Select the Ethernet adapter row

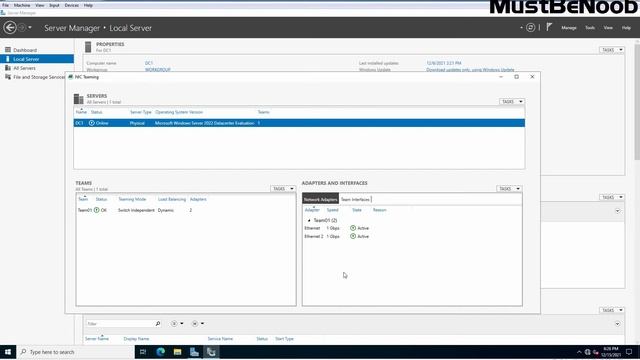412,228
